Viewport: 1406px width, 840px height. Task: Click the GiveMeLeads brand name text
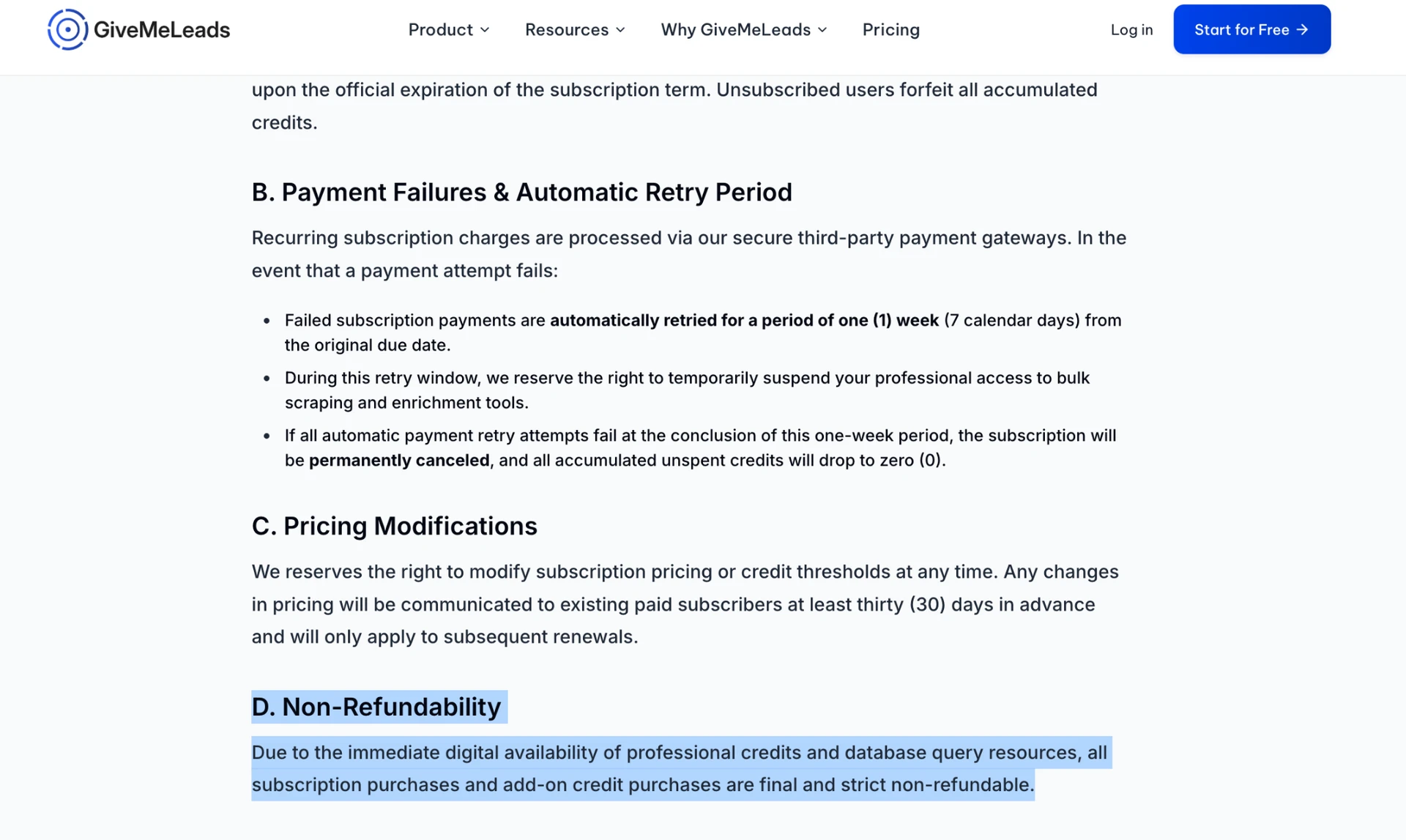[x=162, y=30]
